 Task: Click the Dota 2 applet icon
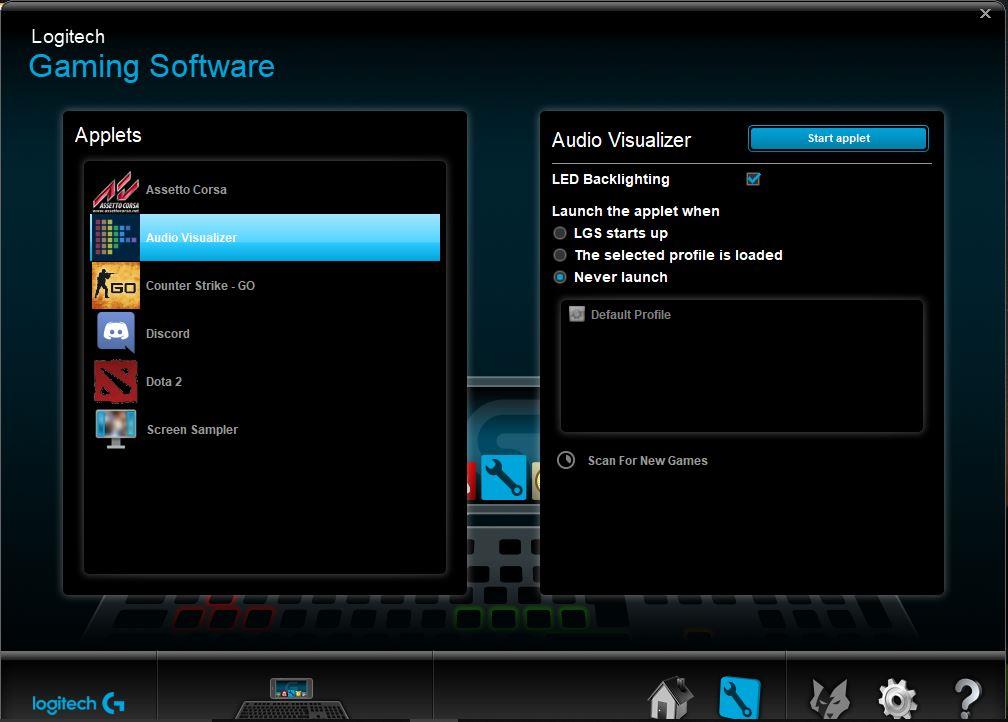point(116,381)
